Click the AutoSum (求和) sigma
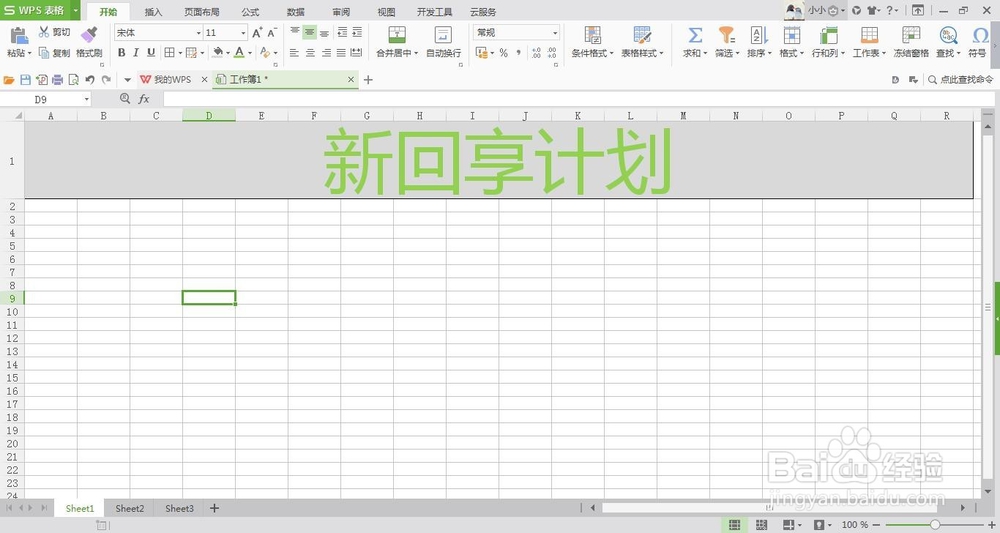The width and height of the screenshot is (1000, 533). pyautogui.click(x=695, y=35)
